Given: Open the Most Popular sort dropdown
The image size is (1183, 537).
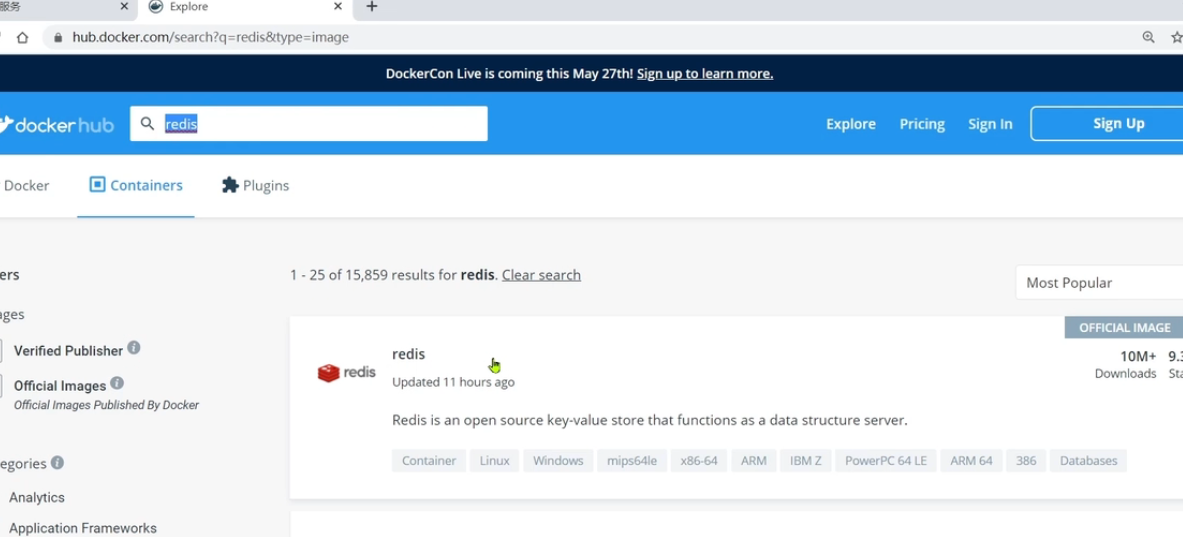Looking at the screenshot, I should click(x=1099, y=283).
